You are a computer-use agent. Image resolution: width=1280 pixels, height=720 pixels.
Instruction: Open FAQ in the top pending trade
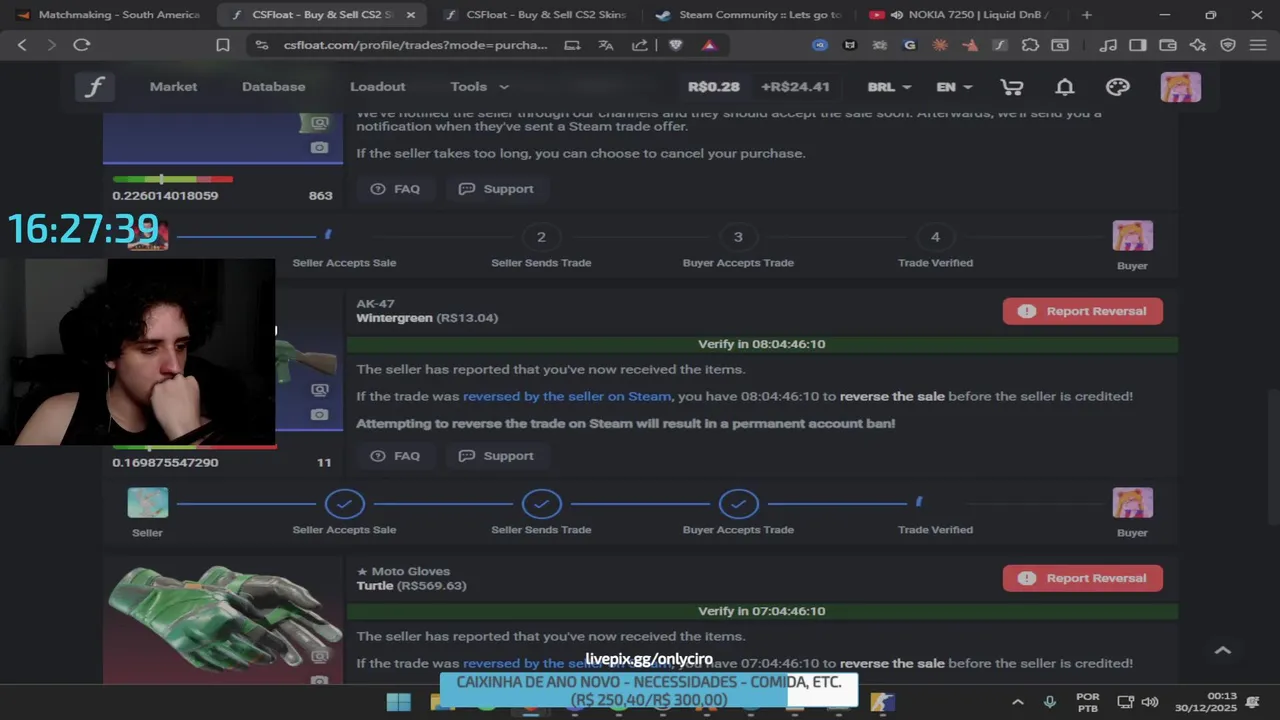[x=395, y=189]
